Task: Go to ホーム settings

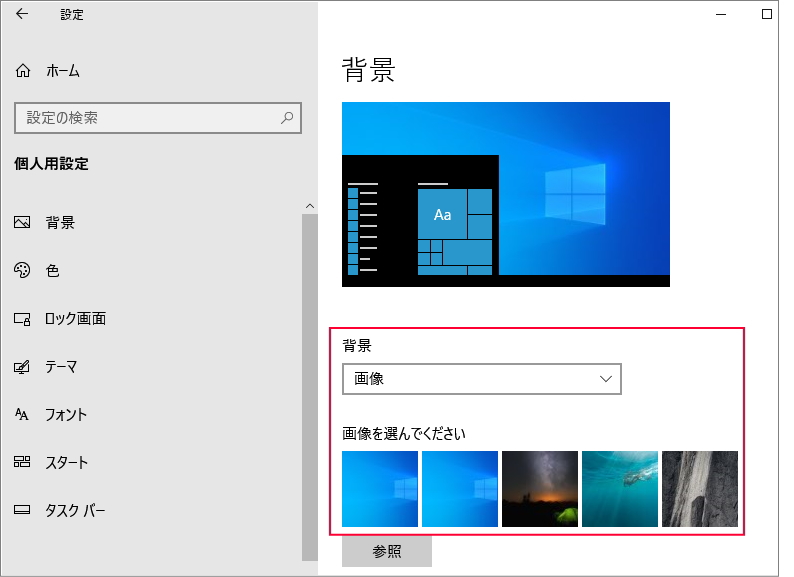Action: pos(62,71)
